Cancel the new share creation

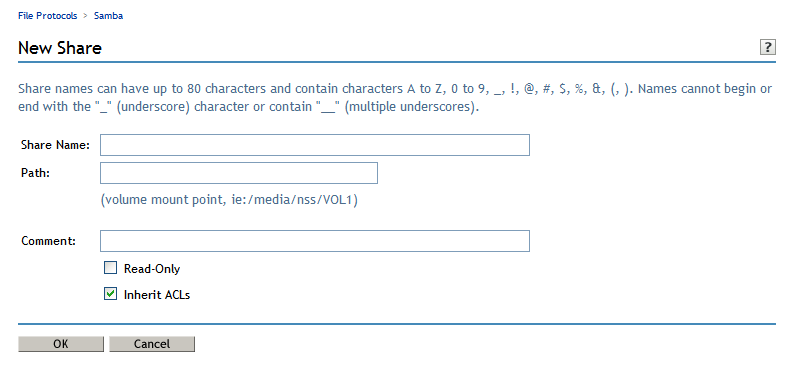(x=152, y=344)
